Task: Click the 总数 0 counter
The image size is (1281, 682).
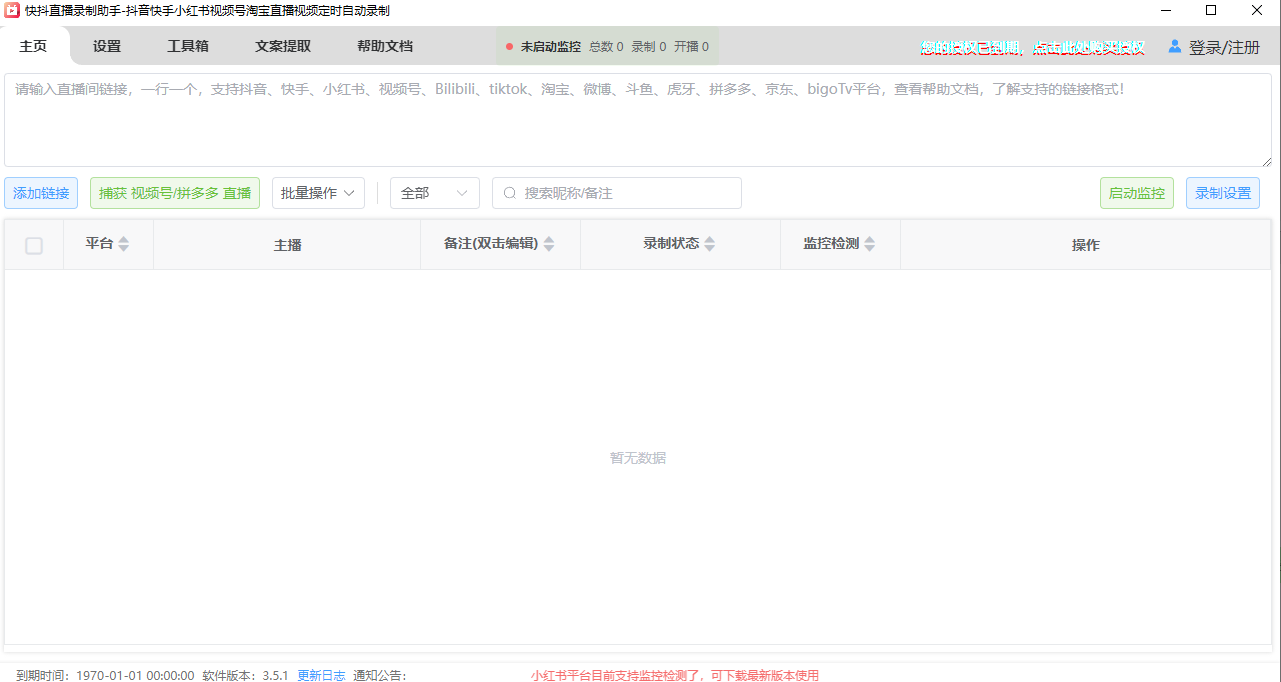Action: click(x=606, y=47)
